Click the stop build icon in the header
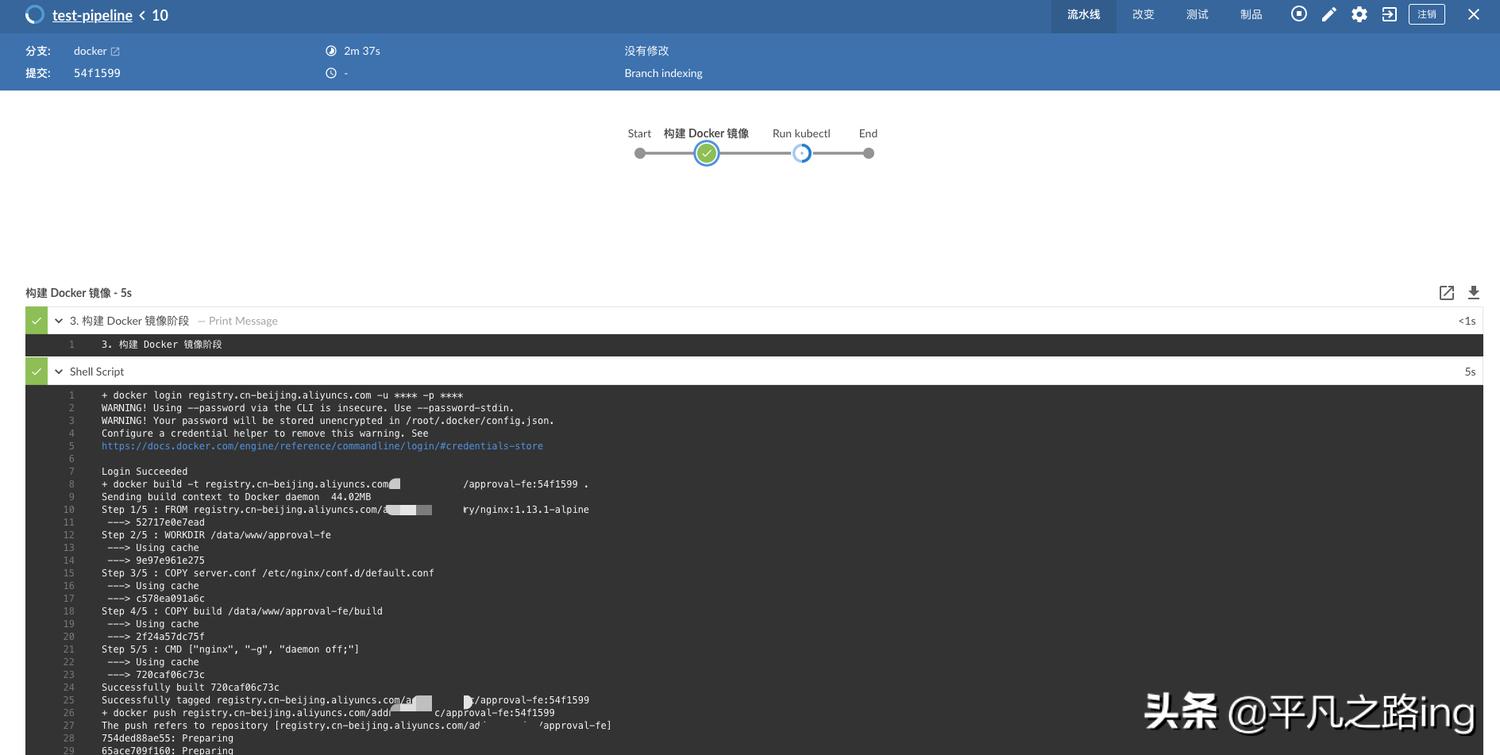The width and height of the screenshot is (1500, 755). (x=1298, y=14)
